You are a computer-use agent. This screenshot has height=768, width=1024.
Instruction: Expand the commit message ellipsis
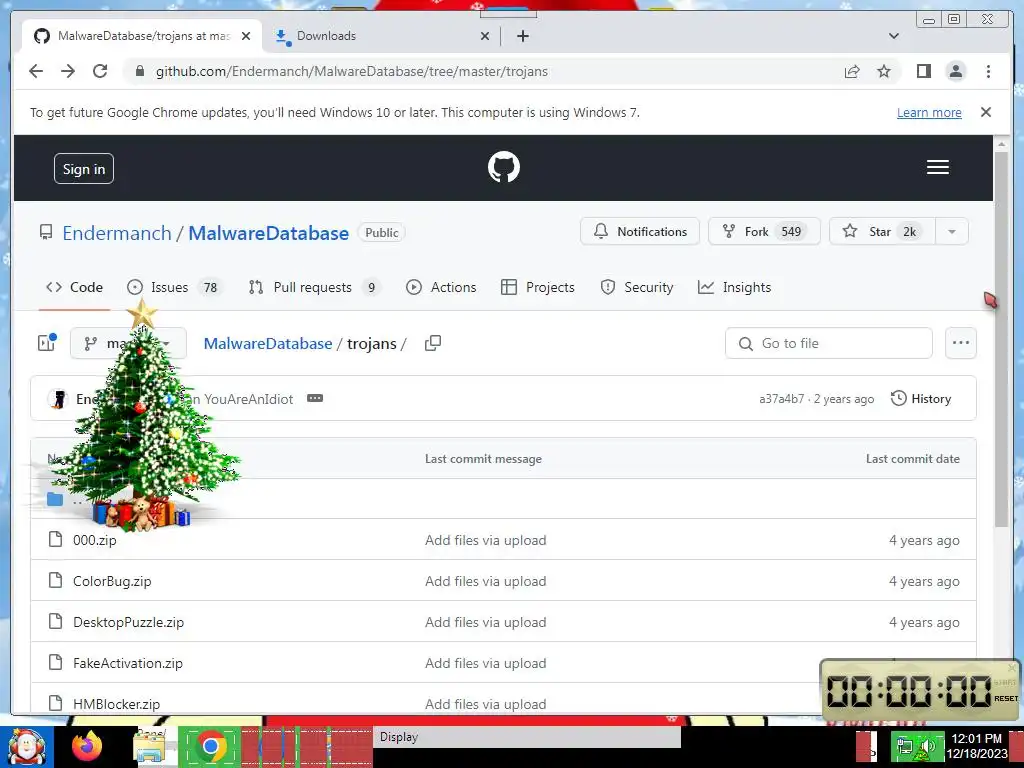pos(315,398)
